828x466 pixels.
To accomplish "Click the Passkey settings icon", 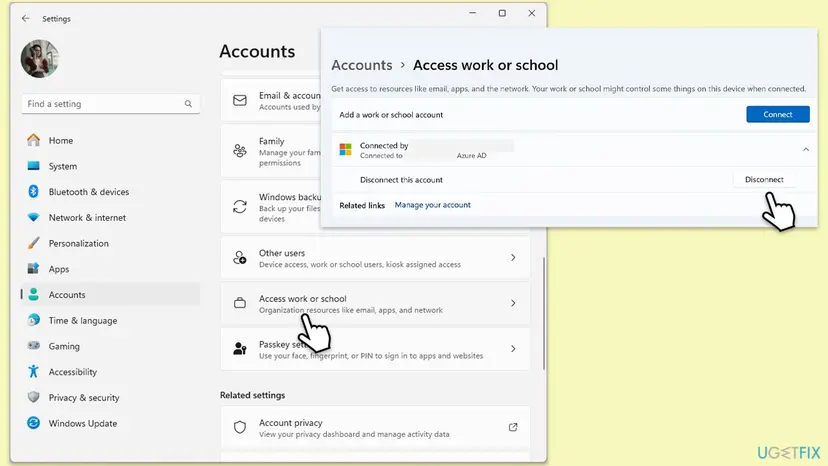I will [240, 349].
